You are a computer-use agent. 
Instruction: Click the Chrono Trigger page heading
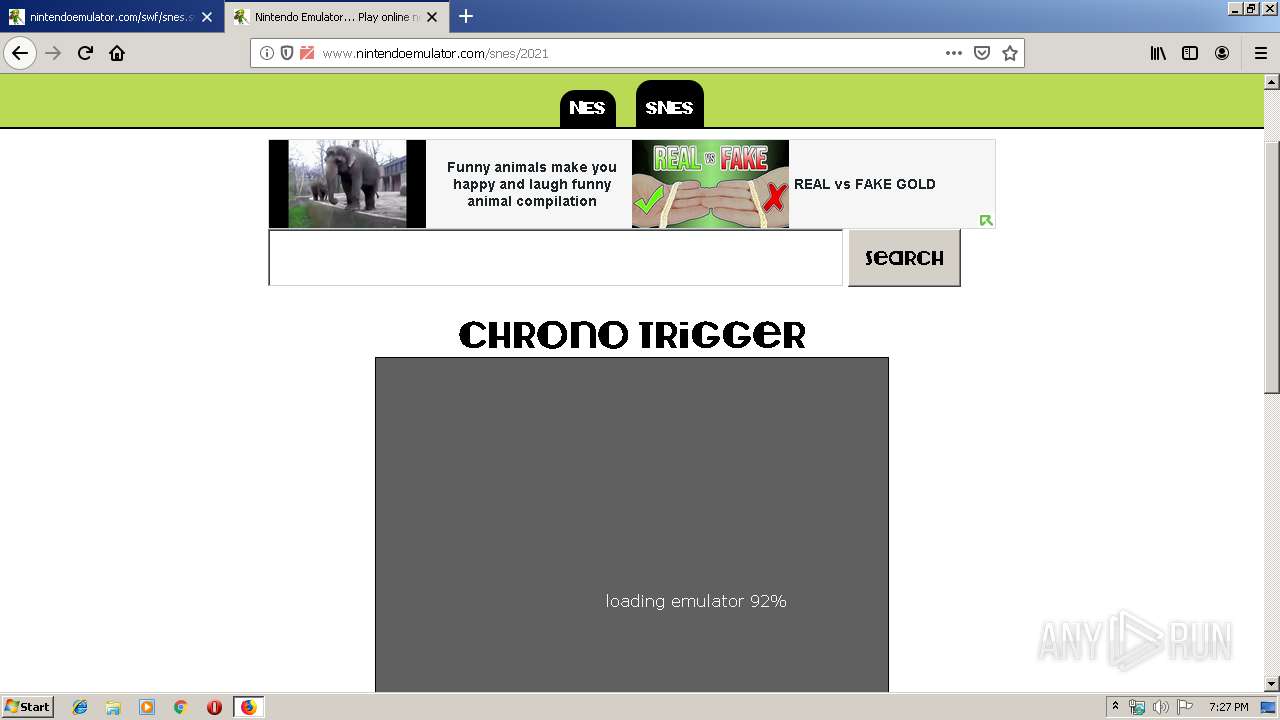coord(632,335)
